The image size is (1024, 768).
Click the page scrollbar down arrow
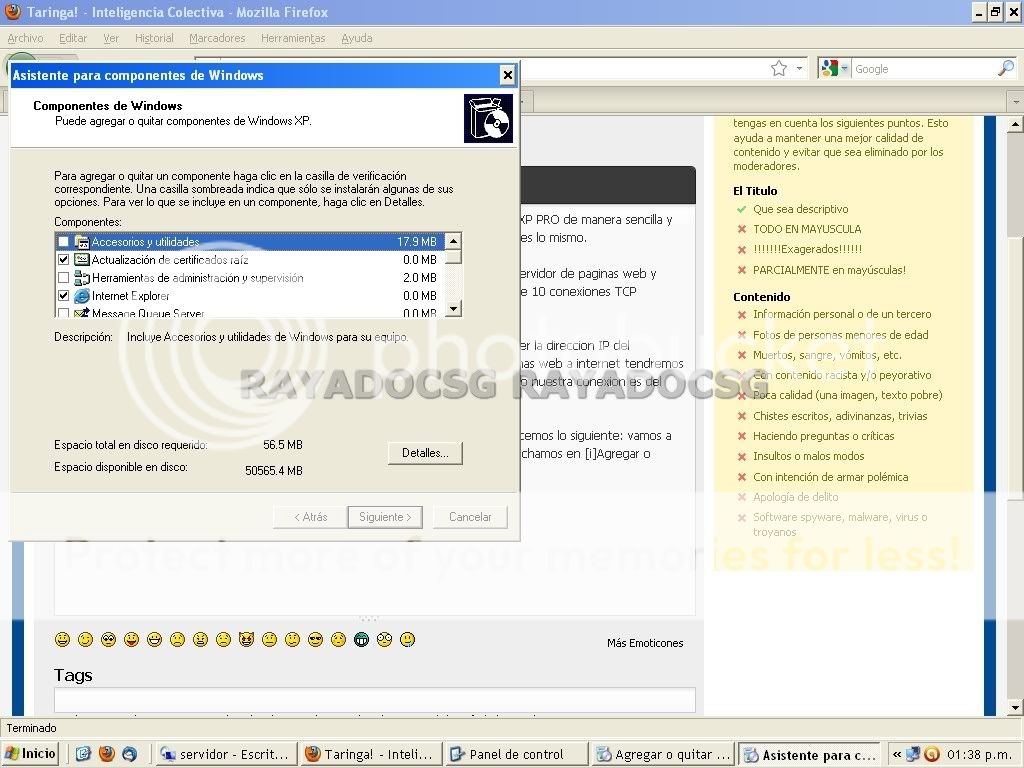tap(1015, 707)
